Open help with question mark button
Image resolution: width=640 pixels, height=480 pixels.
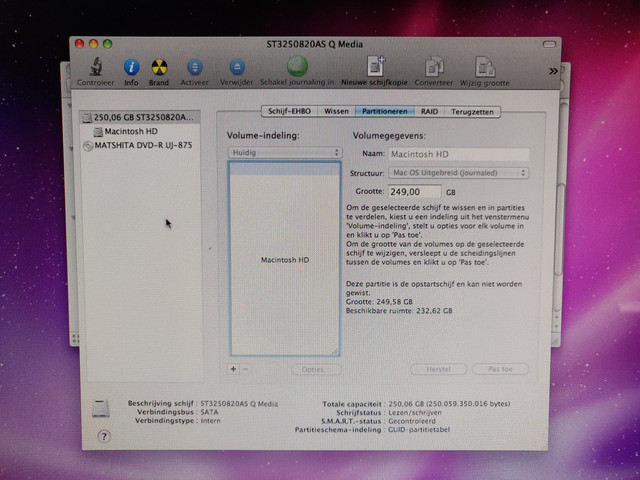point(104,436)
